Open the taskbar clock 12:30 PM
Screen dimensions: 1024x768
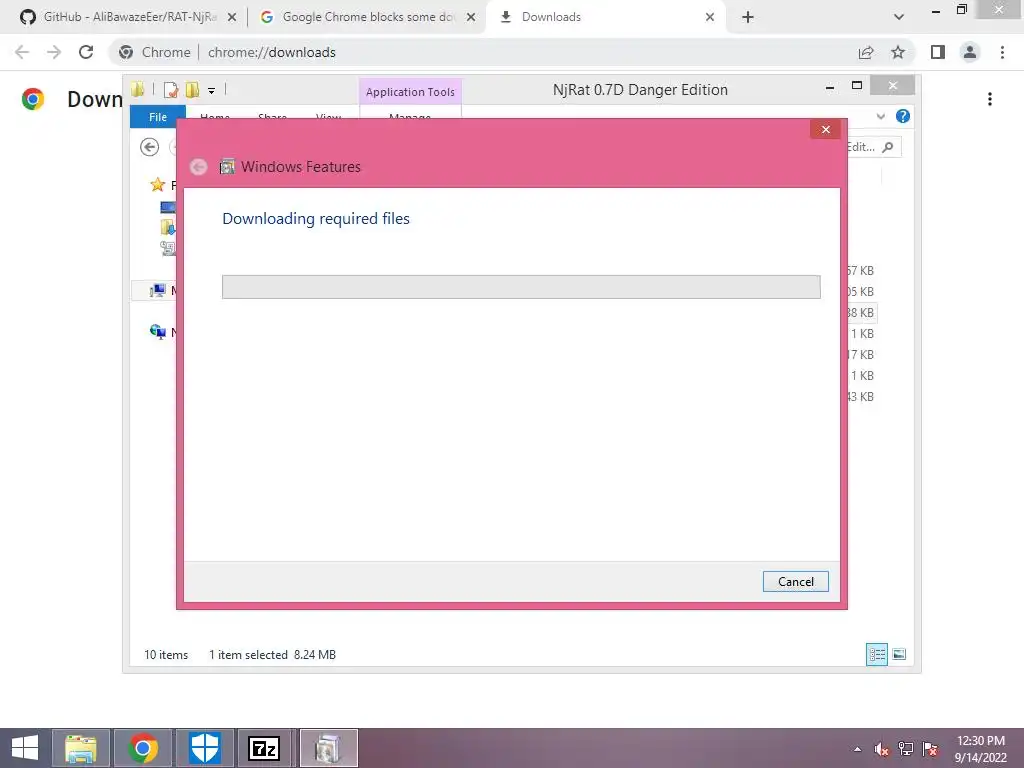click(x=980, y=749)
